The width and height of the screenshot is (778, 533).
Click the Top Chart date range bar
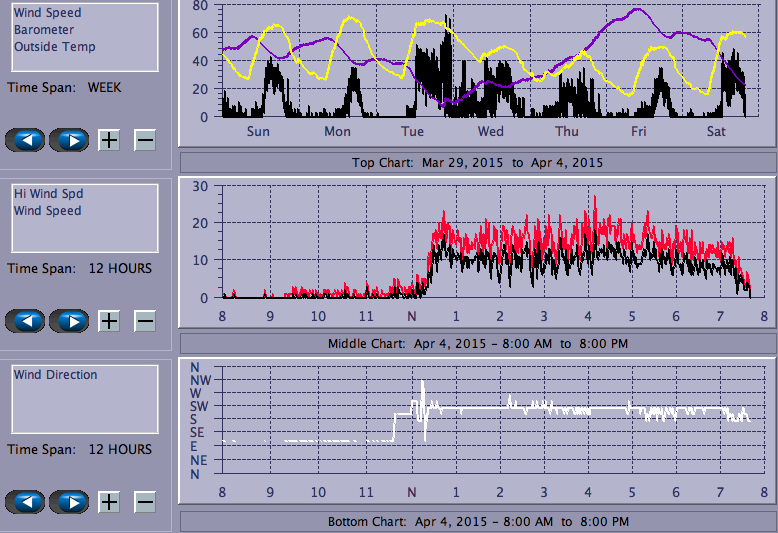[477, 162]
